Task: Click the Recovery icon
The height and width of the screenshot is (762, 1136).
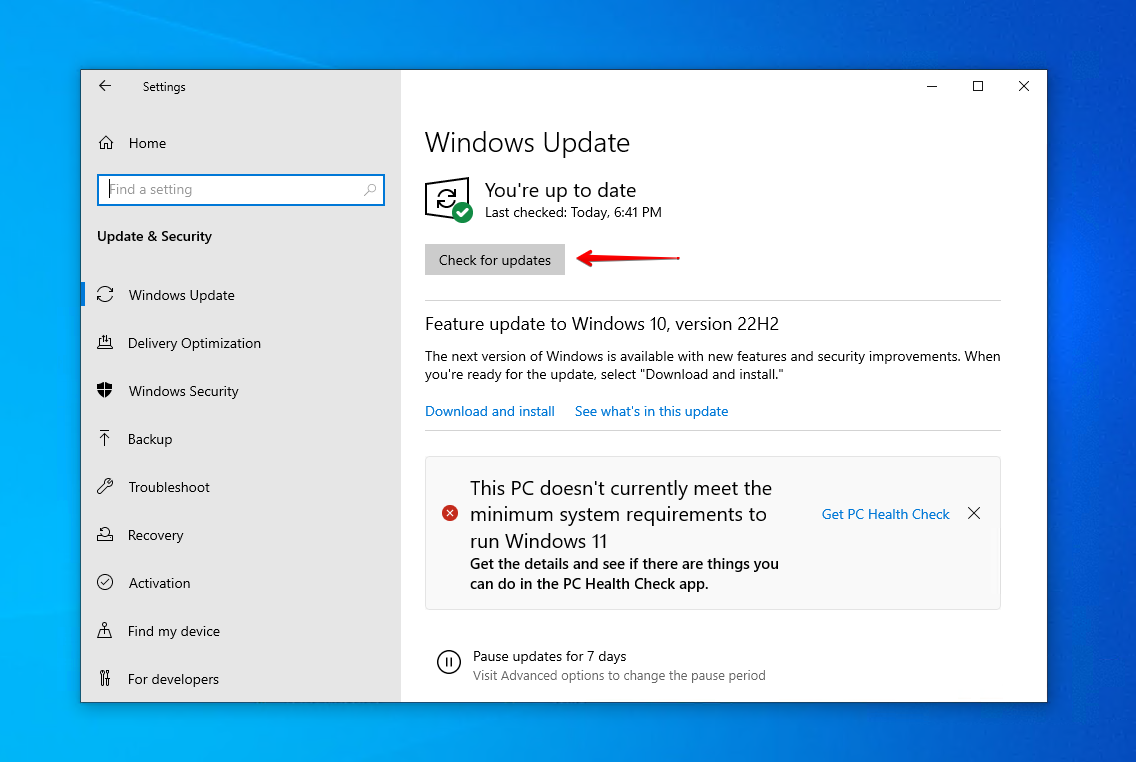Action: 105,535
